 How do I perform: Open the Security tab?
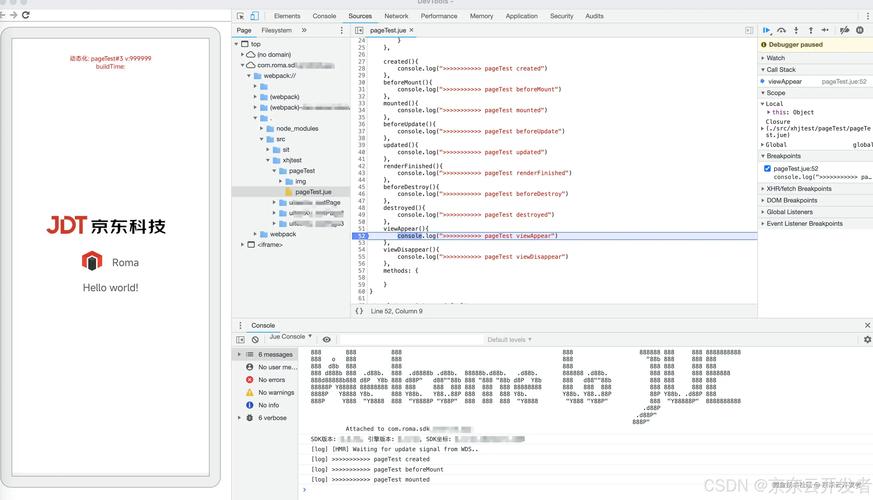tap(561, 16)
